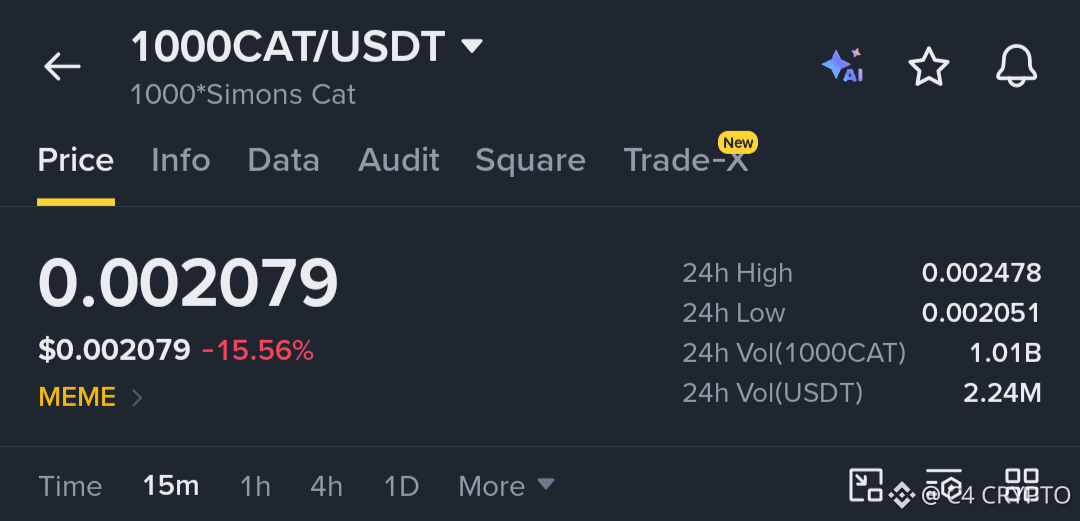1080x521 pixels.
Task: Open chart indicator settings icon
Action: pyautogui.click(x=944, y=484)
